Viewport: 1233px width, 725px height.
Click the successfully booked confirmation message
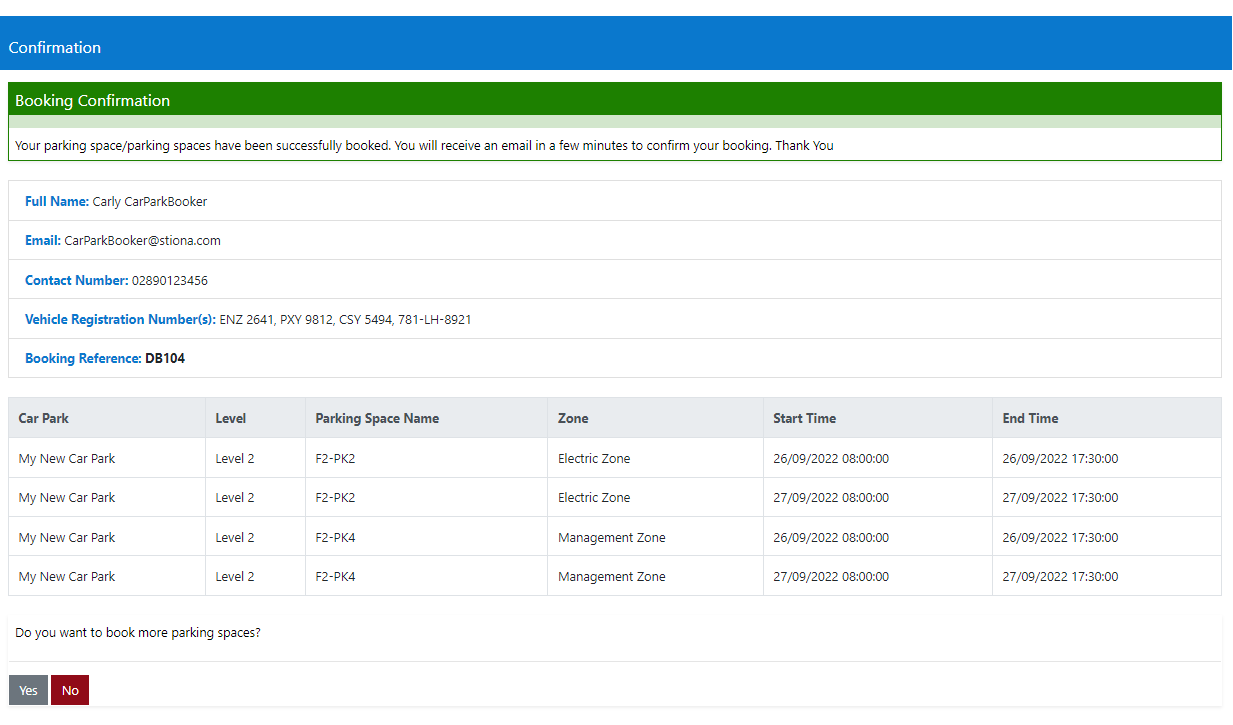point(424,145)
